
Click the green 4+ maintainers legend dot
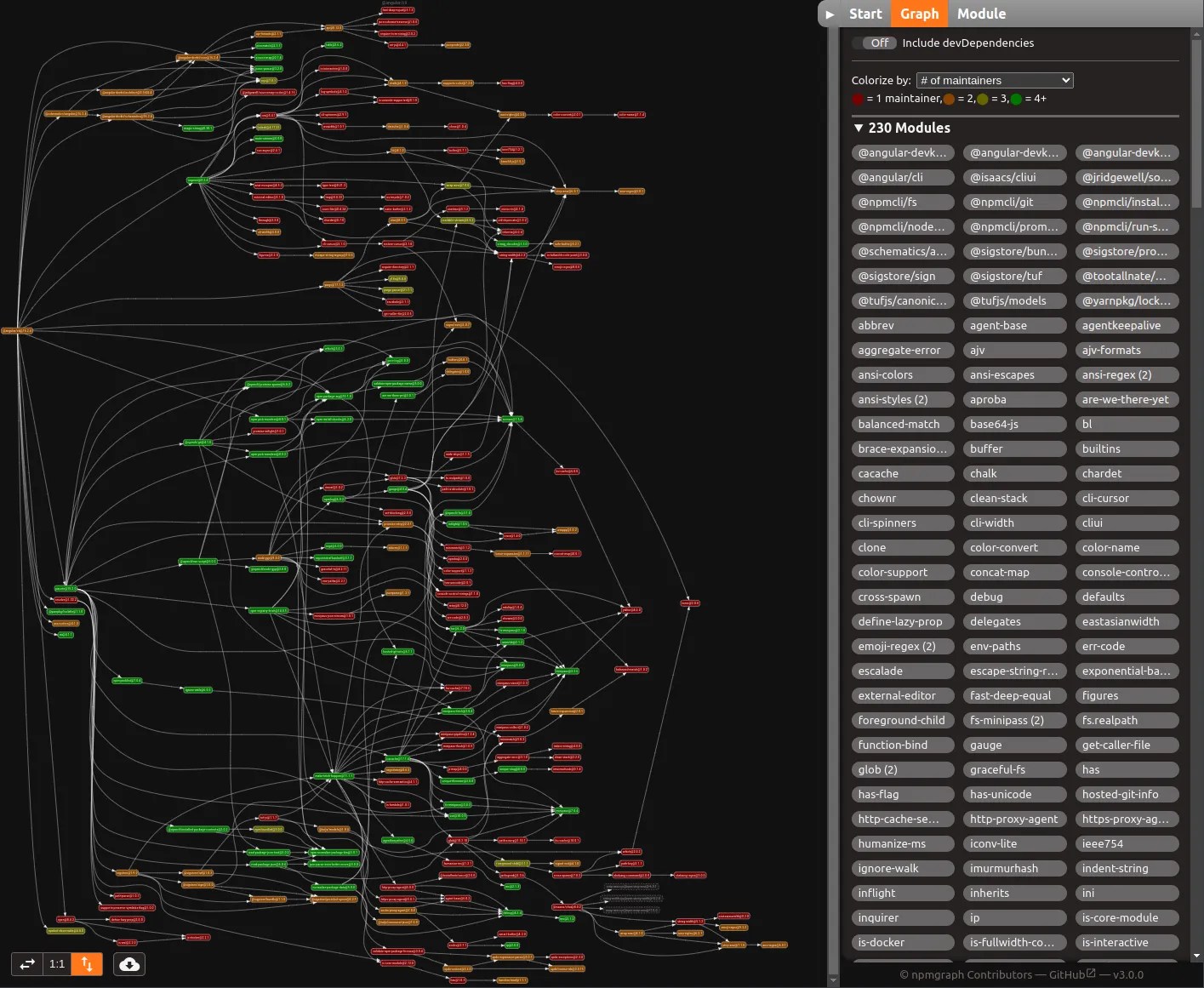coord(1016,99)
